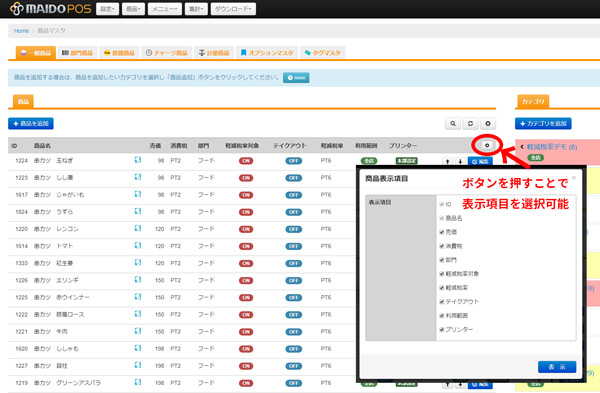600x393 pixels.
Task: Move row 1224 down with arrow button
Action: coord(460,161)
